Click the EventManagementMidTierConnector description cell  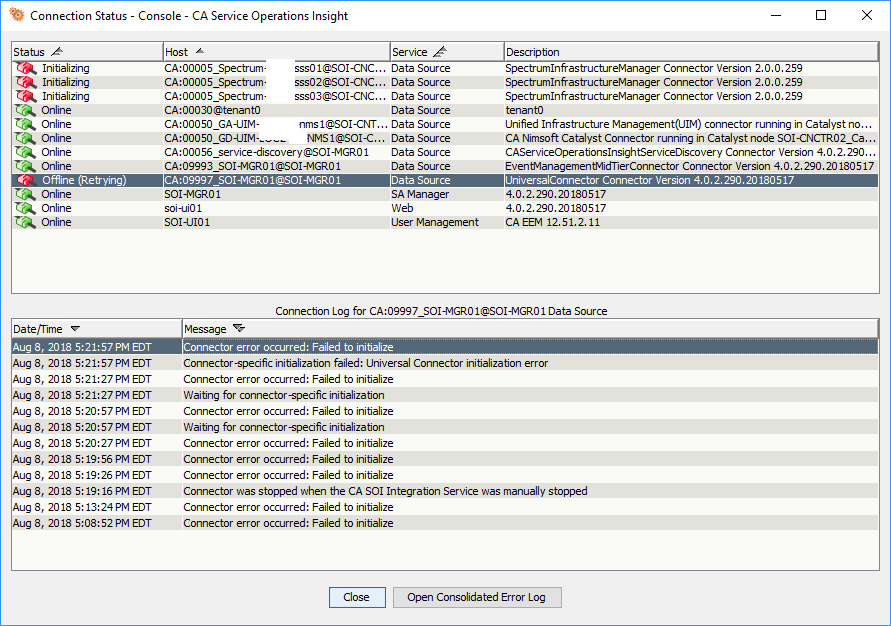pyautogui.click(x=691, y=166)
